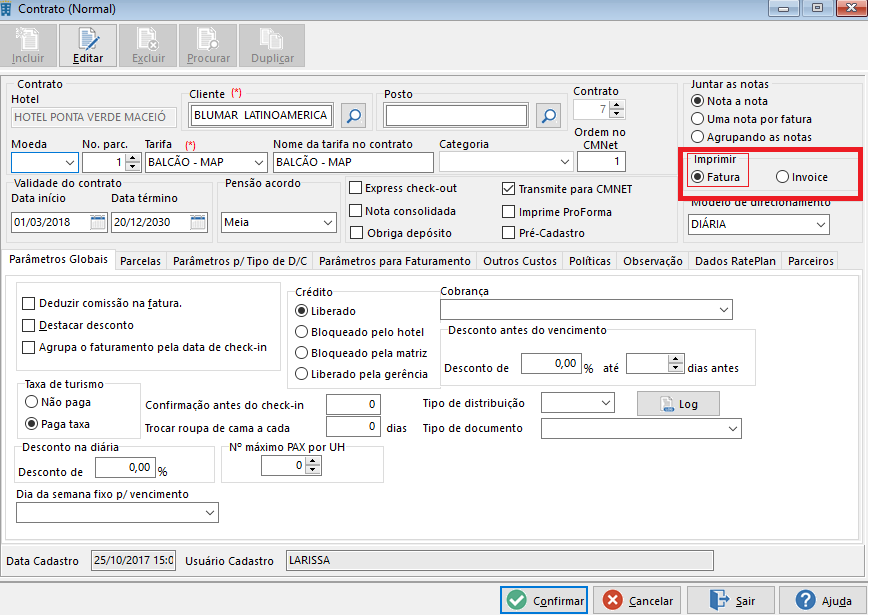Open Cliente search magnifier
This screenshot has width=869, height=615.
[354, 115]
